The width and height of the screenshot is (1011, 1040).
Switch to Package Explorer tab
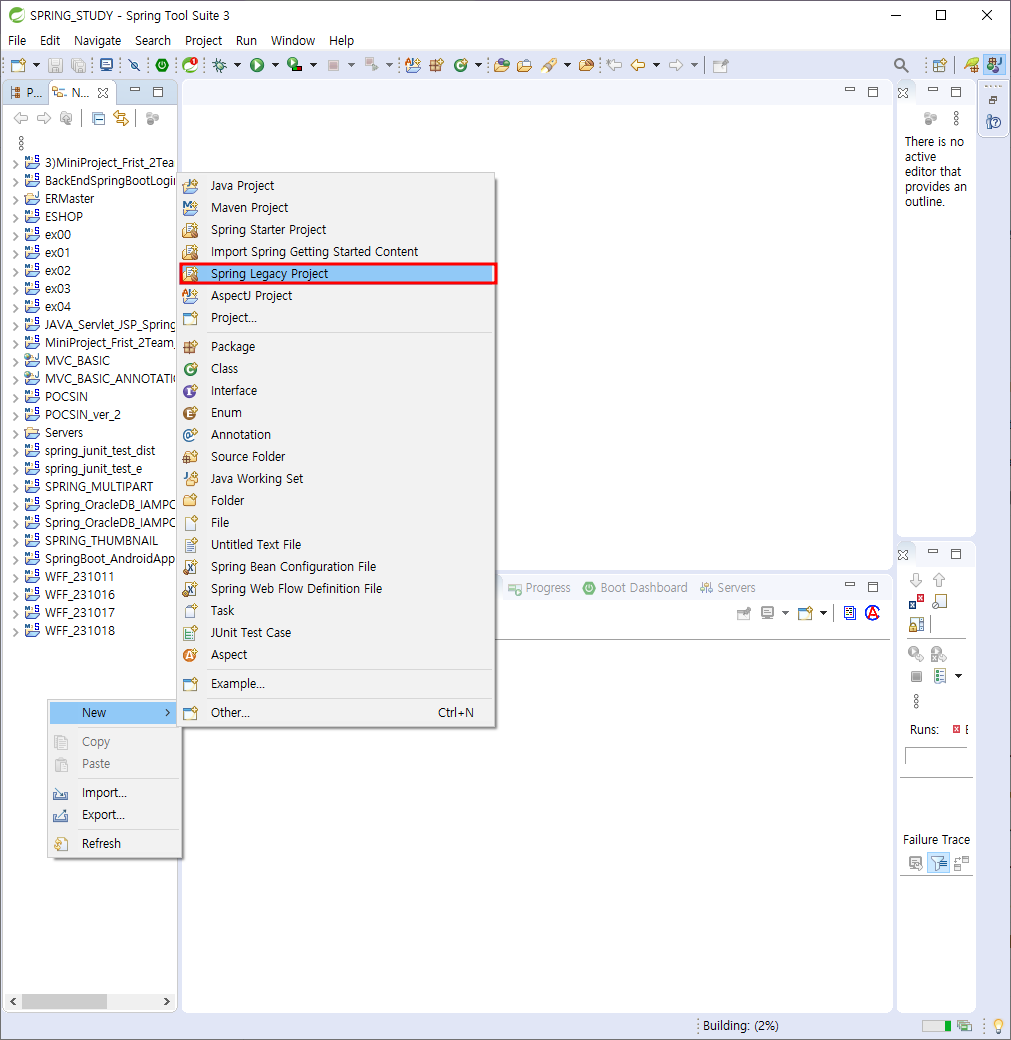tap(26, 92)
